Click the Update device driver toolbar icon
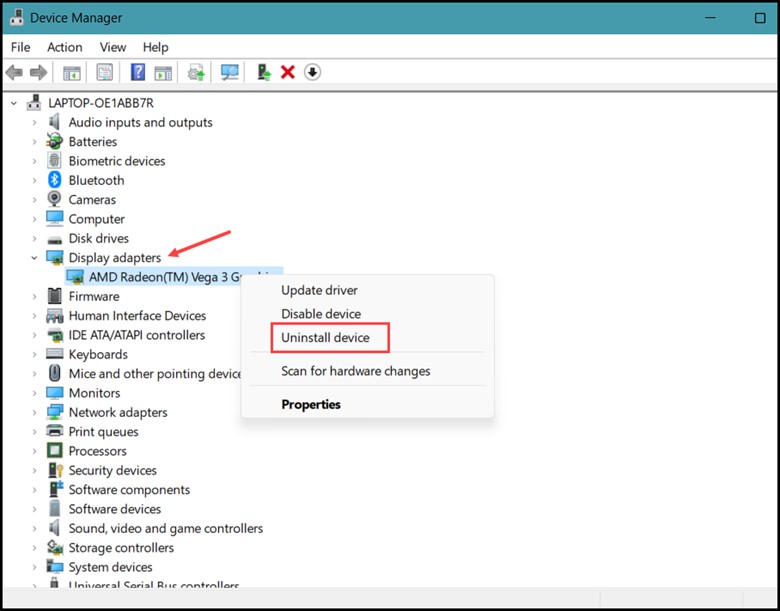This screenshot has height=611, width=780. (196, 73)
